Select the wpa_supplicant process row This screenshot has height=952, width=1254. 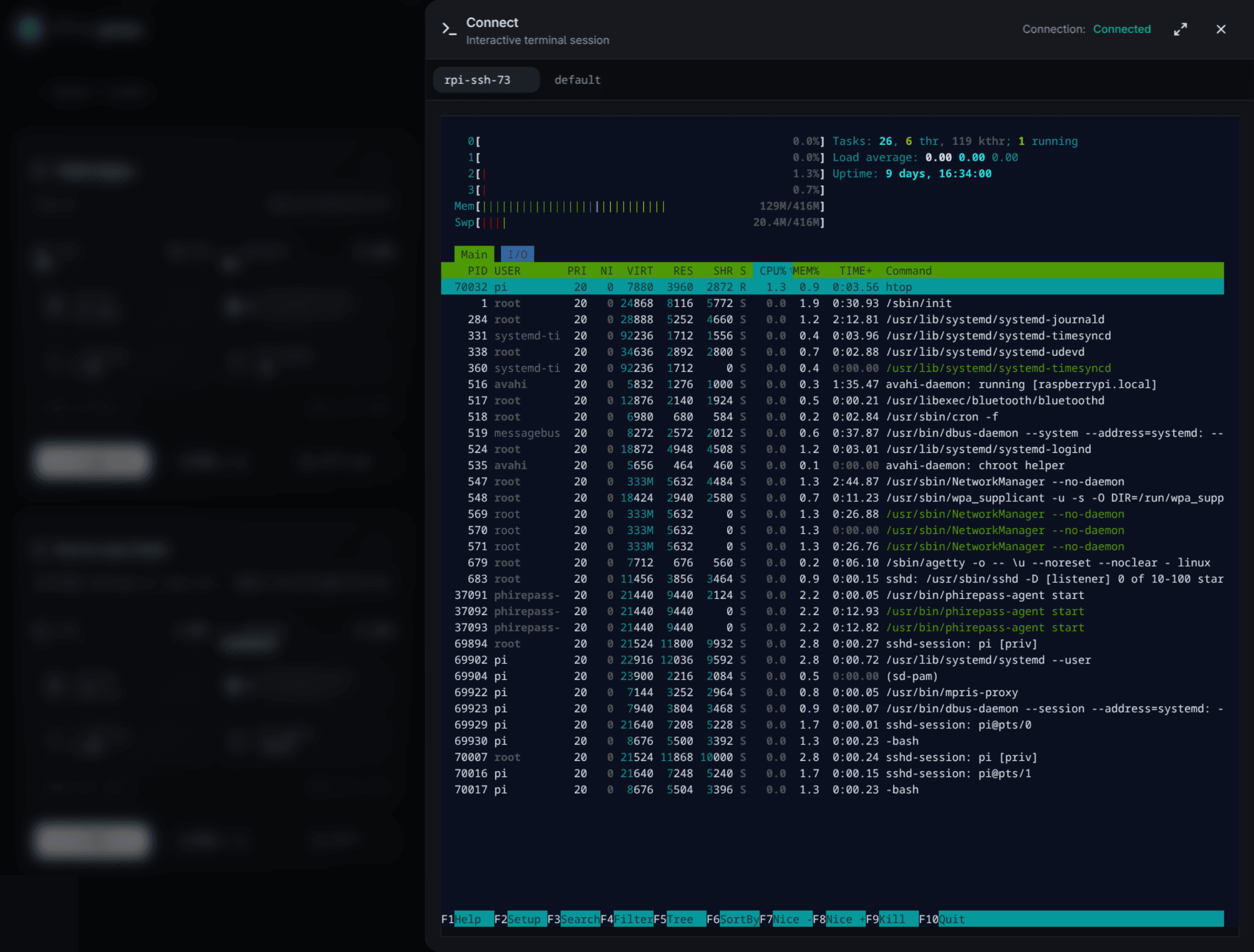click(x=832, y=498)
